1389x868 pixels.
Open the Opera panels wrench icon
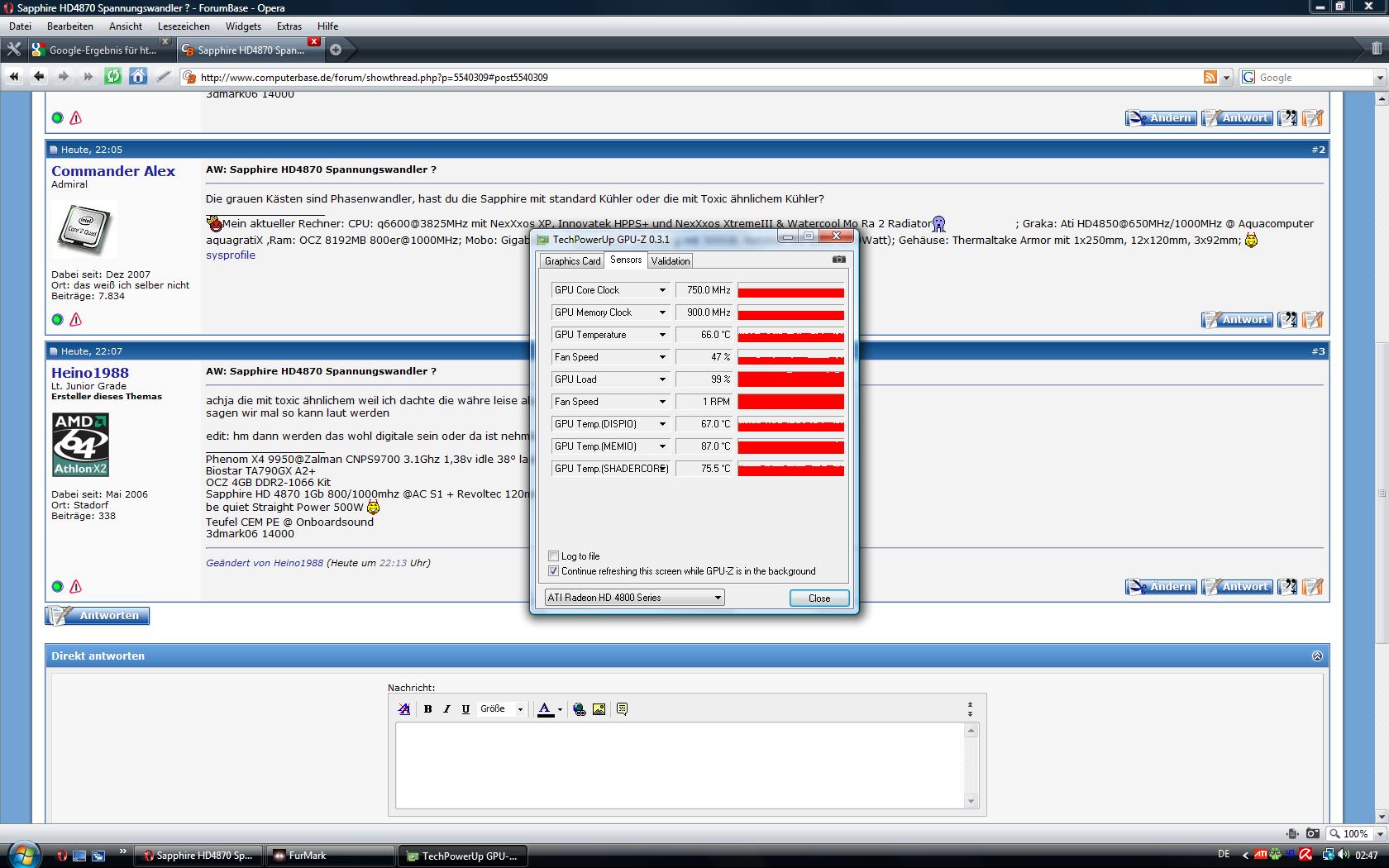tap(13, 50)
